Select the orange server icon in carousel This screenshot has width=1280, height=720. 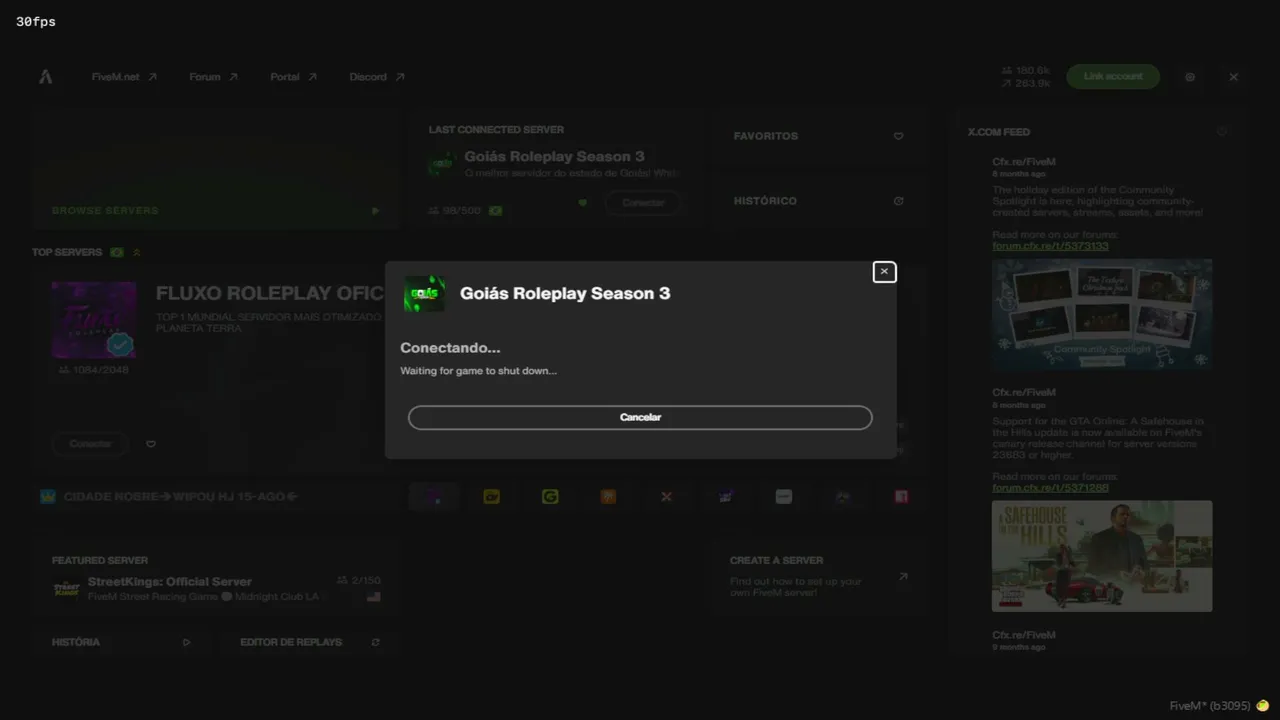(x=608, y=496)
